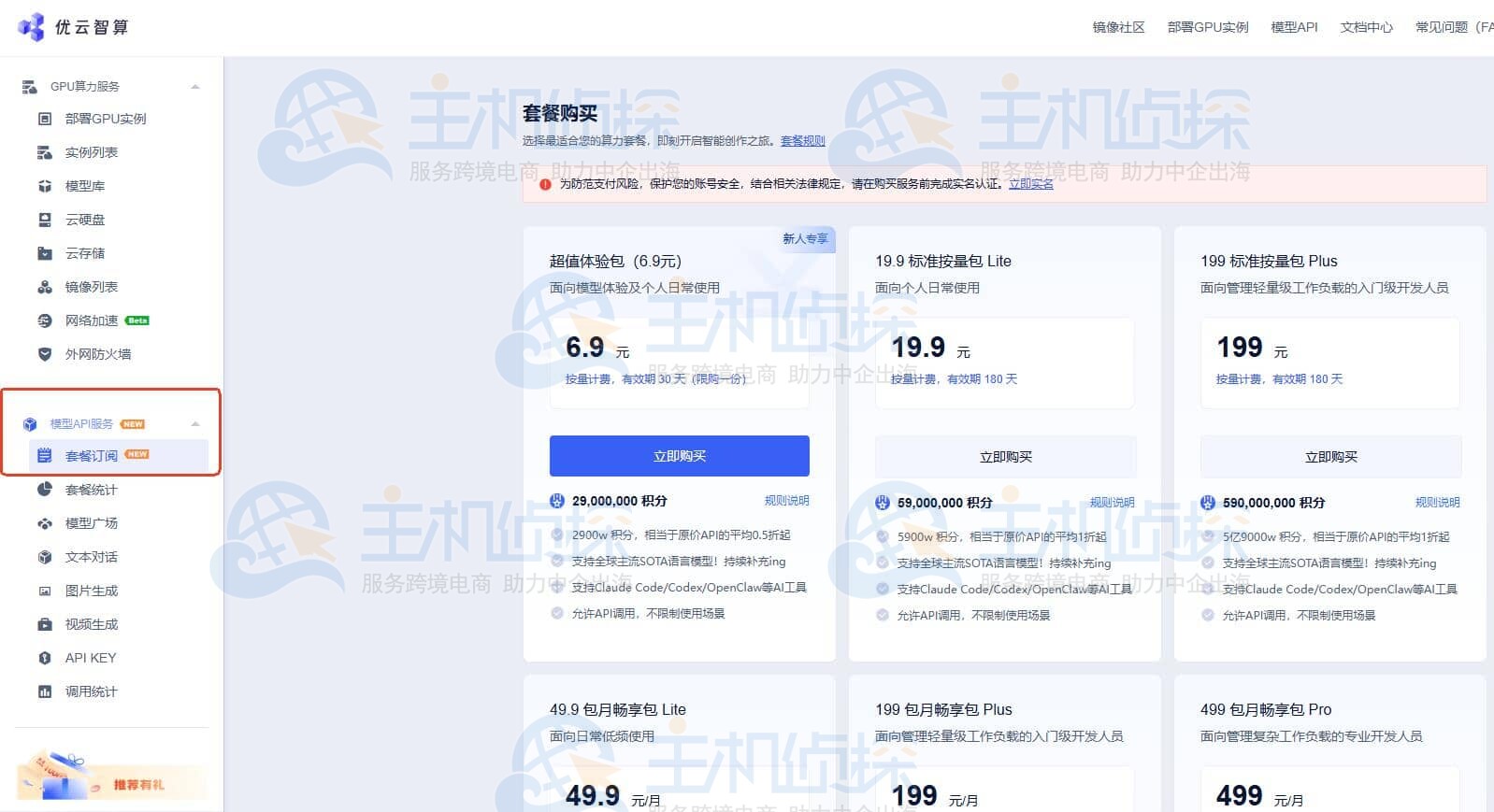This screenshot has height=812, width=1494.
Task: Open 模型API in the top navigation
Action: 1294,27
